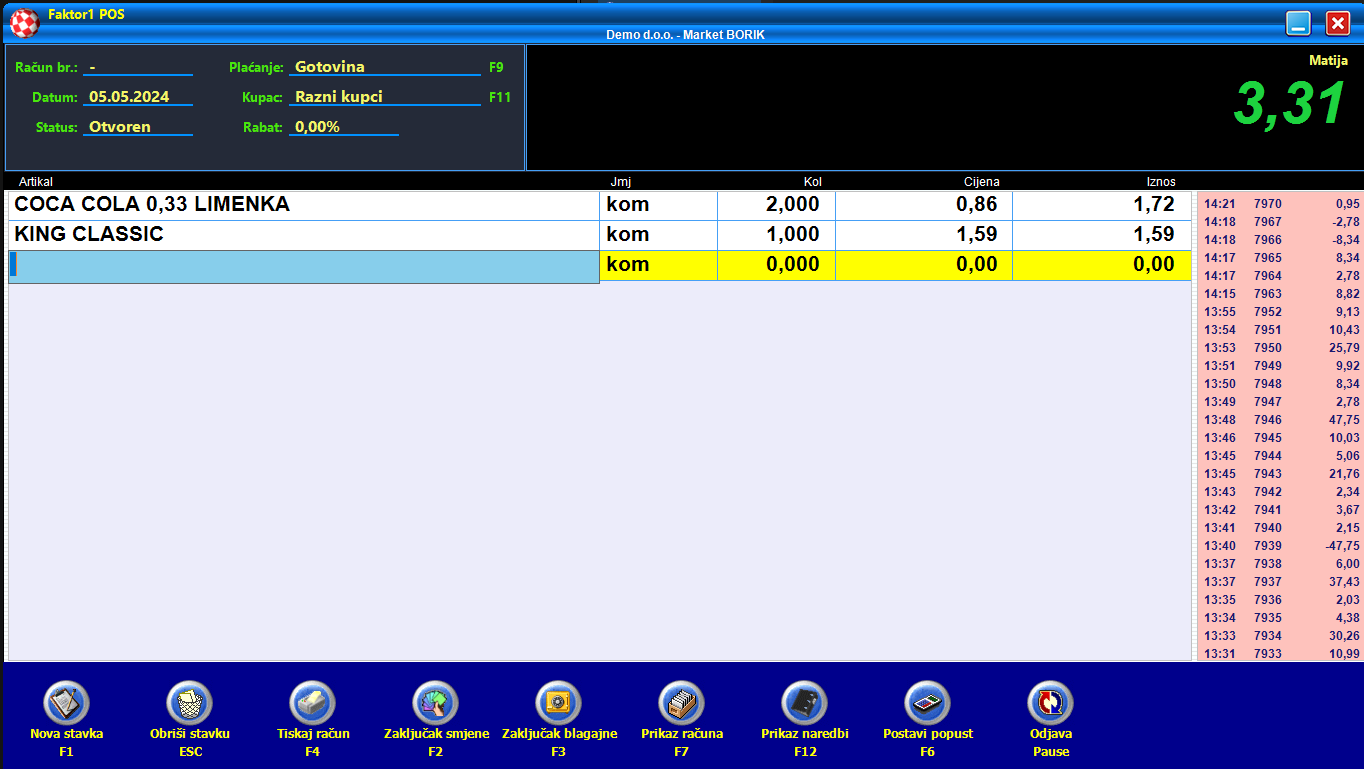Click the Obriši stavku trash icon

click(x=189, y=703)
